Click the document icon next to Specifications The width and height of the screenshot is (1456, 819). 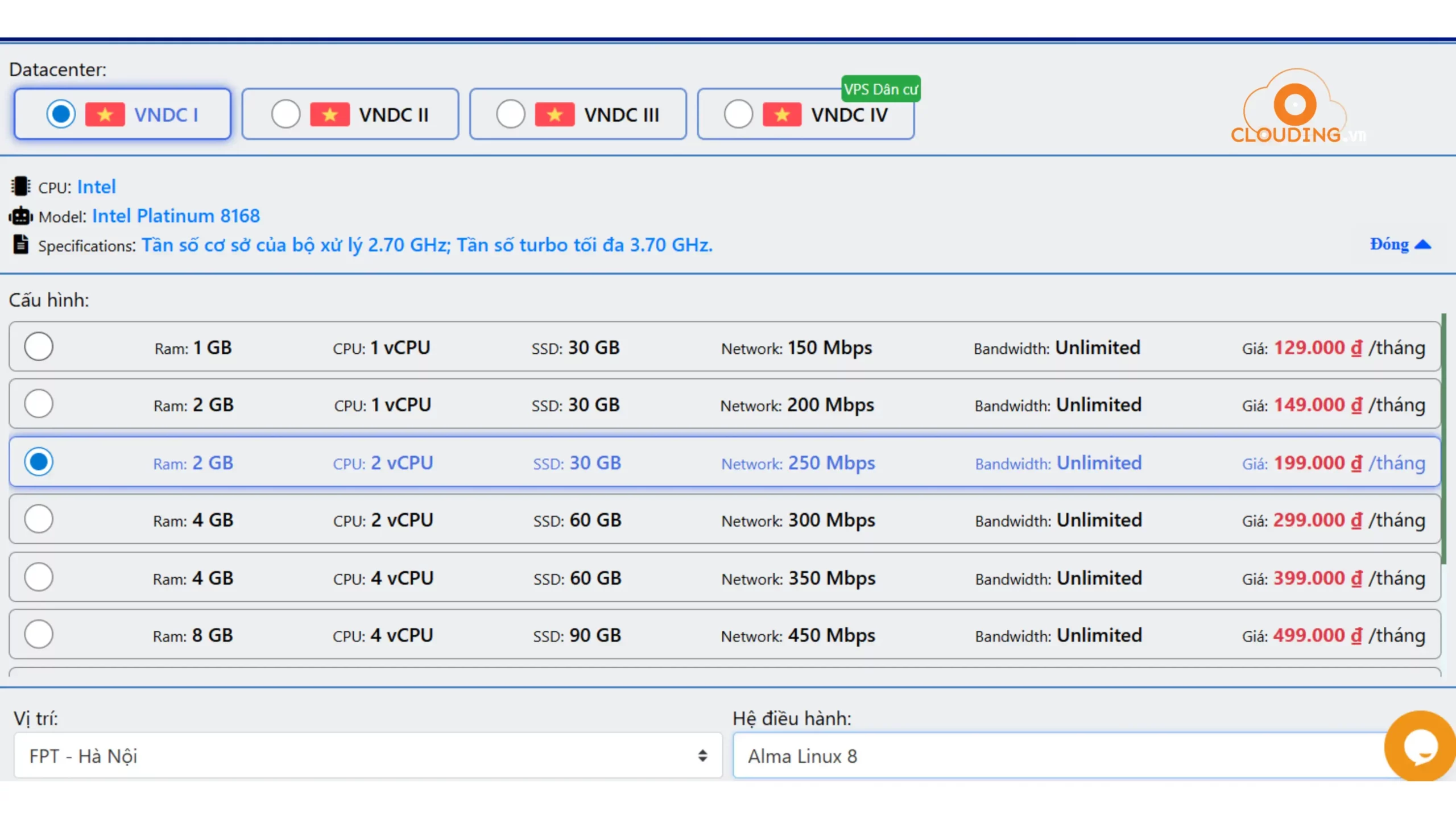[x=20, y=244]
